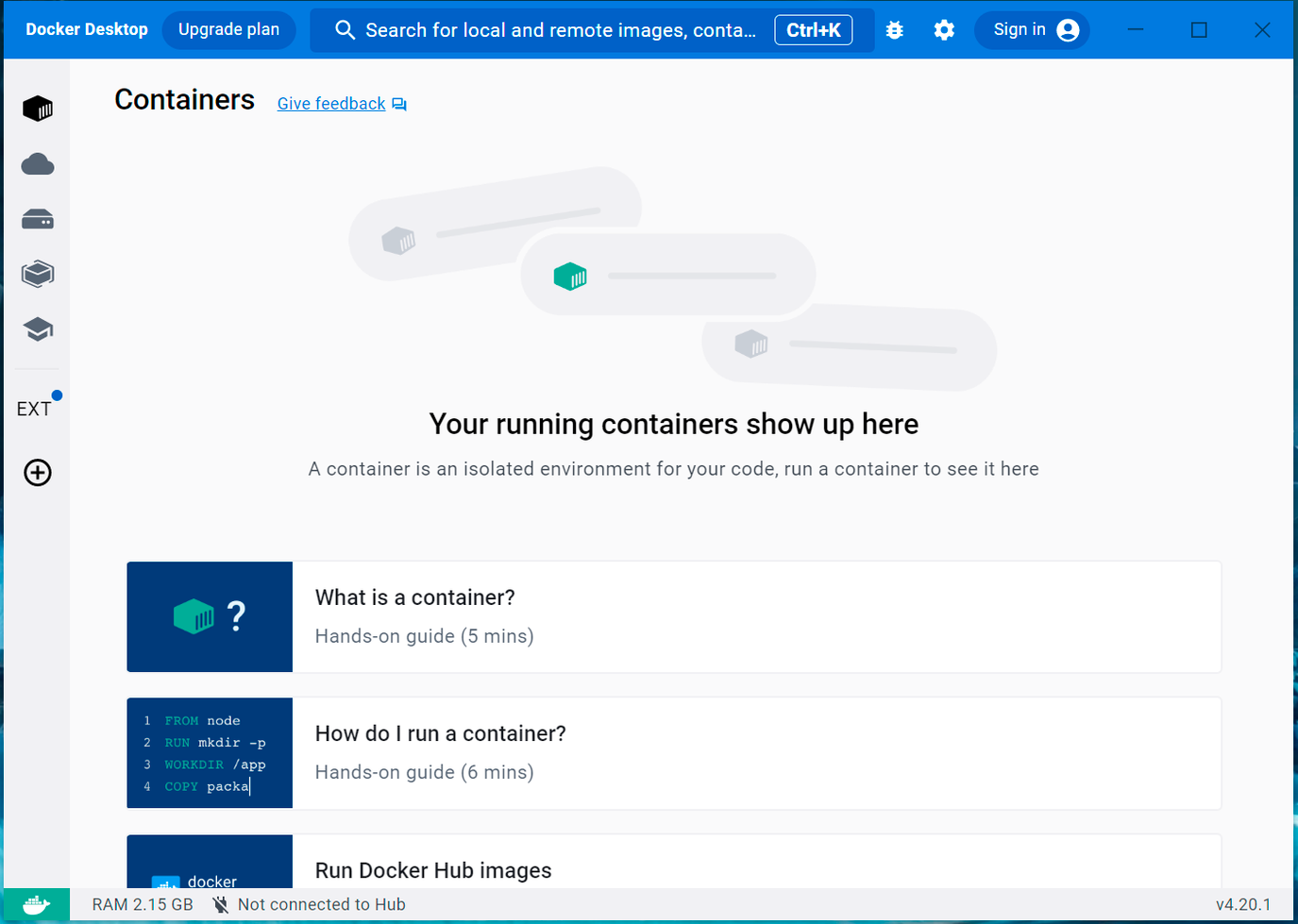Maximize the Docker Desktop window

click(x=1199, y=30)
